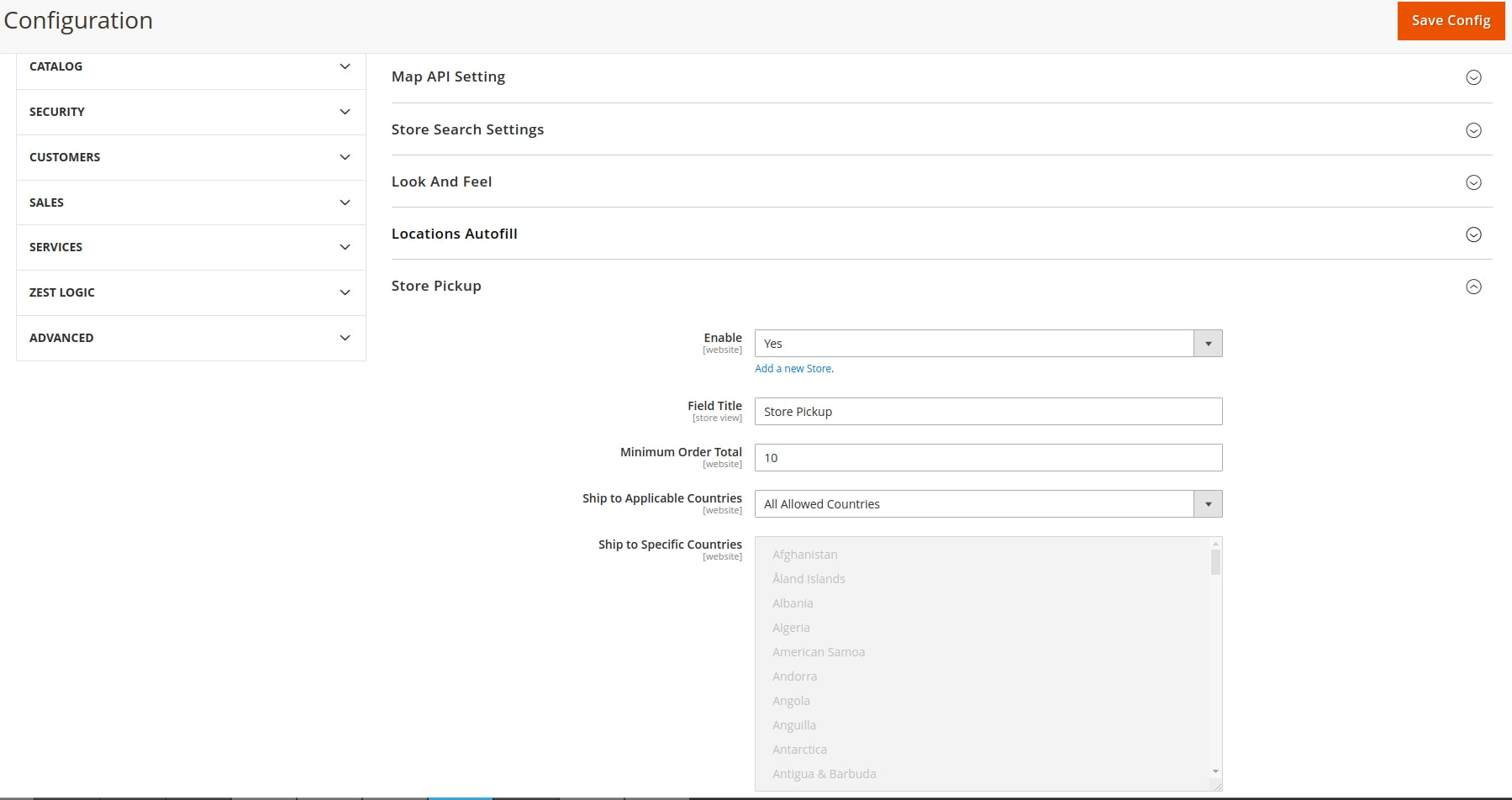Image resolution: width=1512 pixels, height=800 pixels.
Task: Click the Save Config button
Action: coord(1451,20)
